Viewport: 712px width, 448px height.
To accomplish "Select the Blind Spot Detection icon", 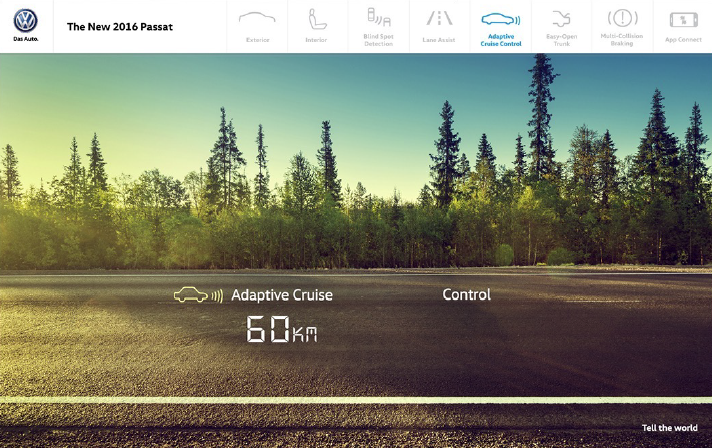I will 378,17.
